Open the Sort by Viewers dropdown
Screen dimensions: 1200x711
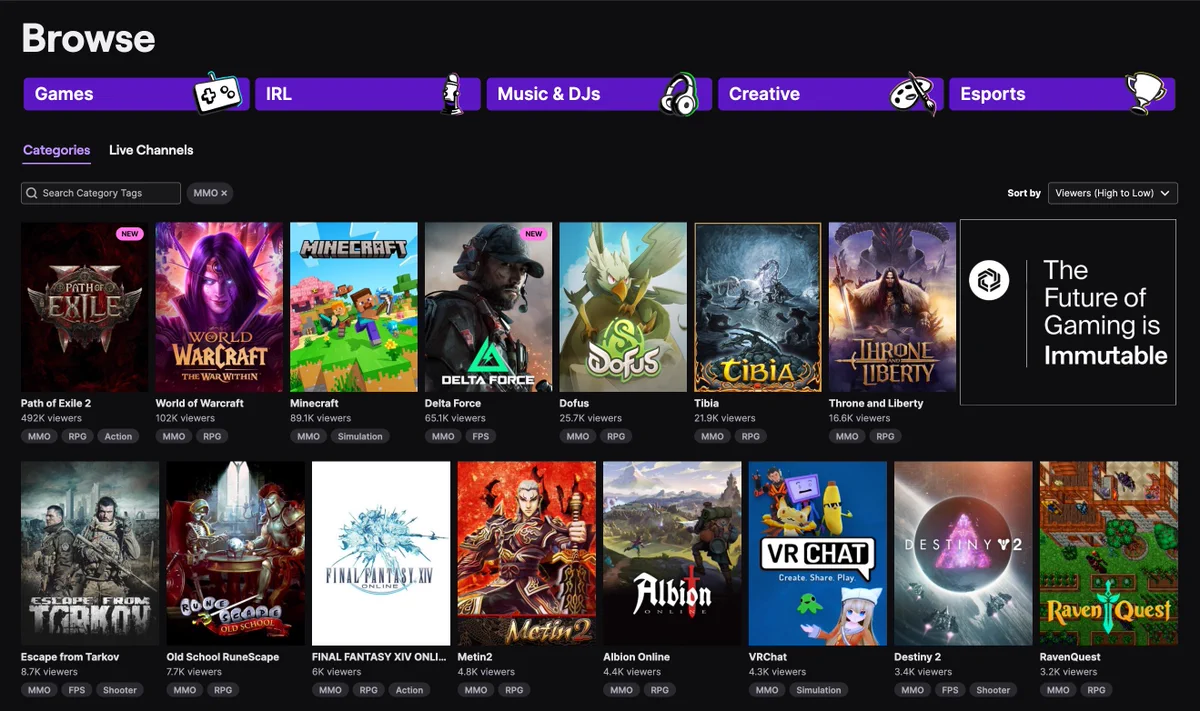click(1113, 193)
